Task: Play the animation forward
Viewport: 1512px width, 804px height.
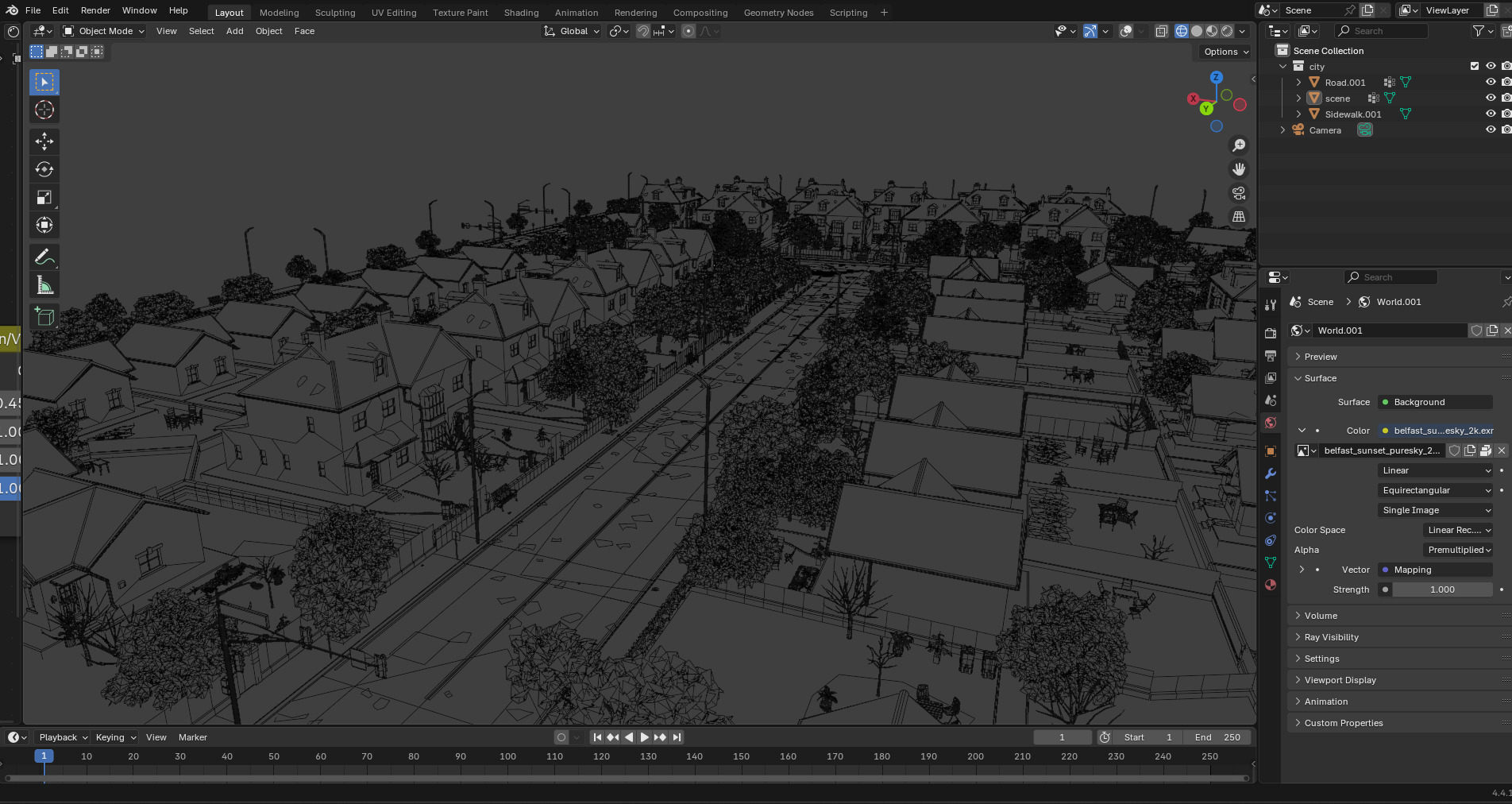Action: click(644, 737)
